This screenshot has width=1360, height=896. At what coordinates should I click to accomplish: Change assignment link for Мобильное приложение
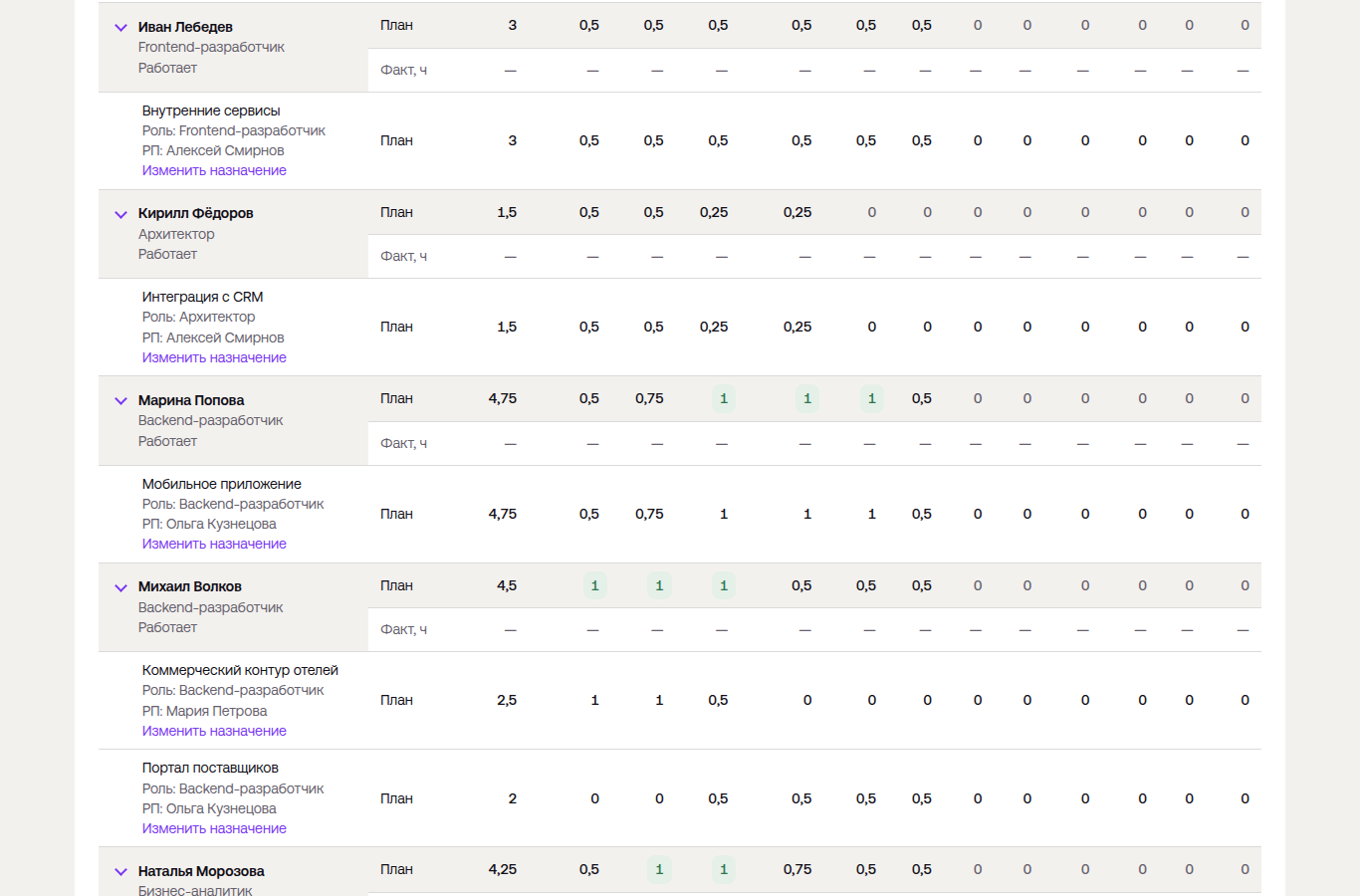[214, 544]
